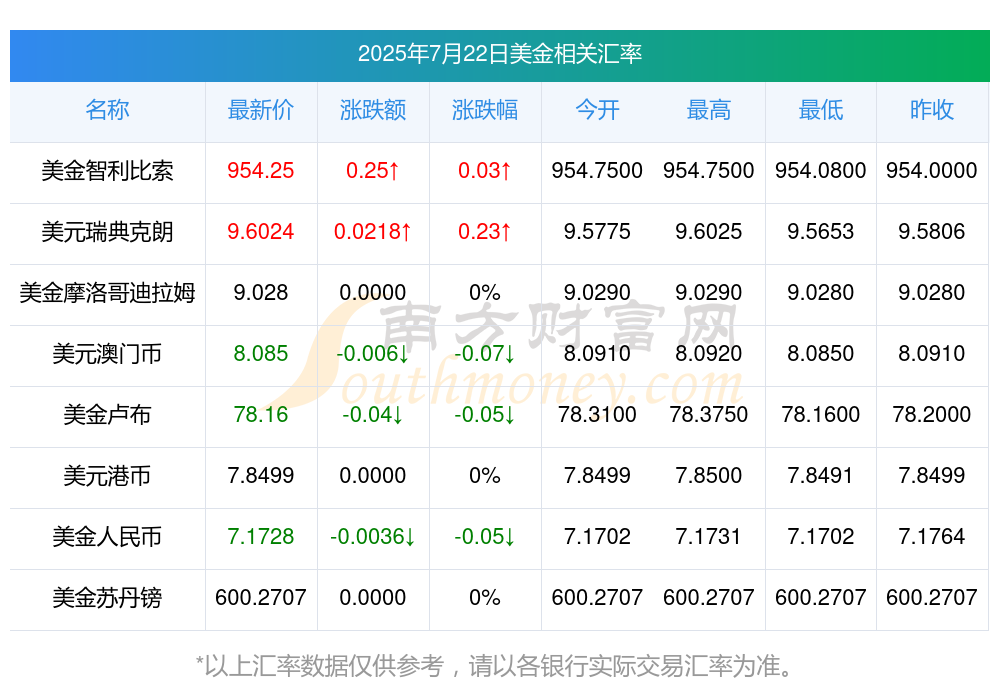Click 7.8499 in 最新价 column

click(261, 475)
